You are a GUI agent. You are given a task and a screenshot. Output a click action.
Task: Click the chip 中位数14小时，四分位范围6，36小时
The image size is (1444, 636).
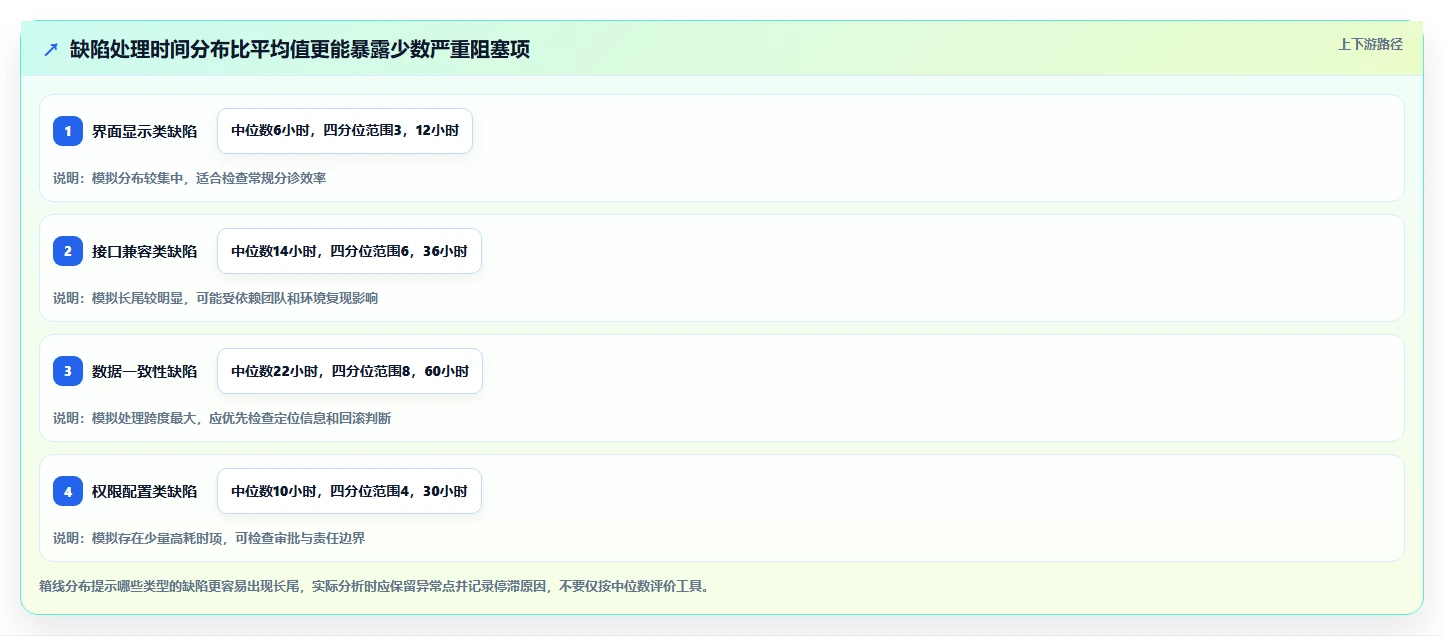(x=349, y=251)
